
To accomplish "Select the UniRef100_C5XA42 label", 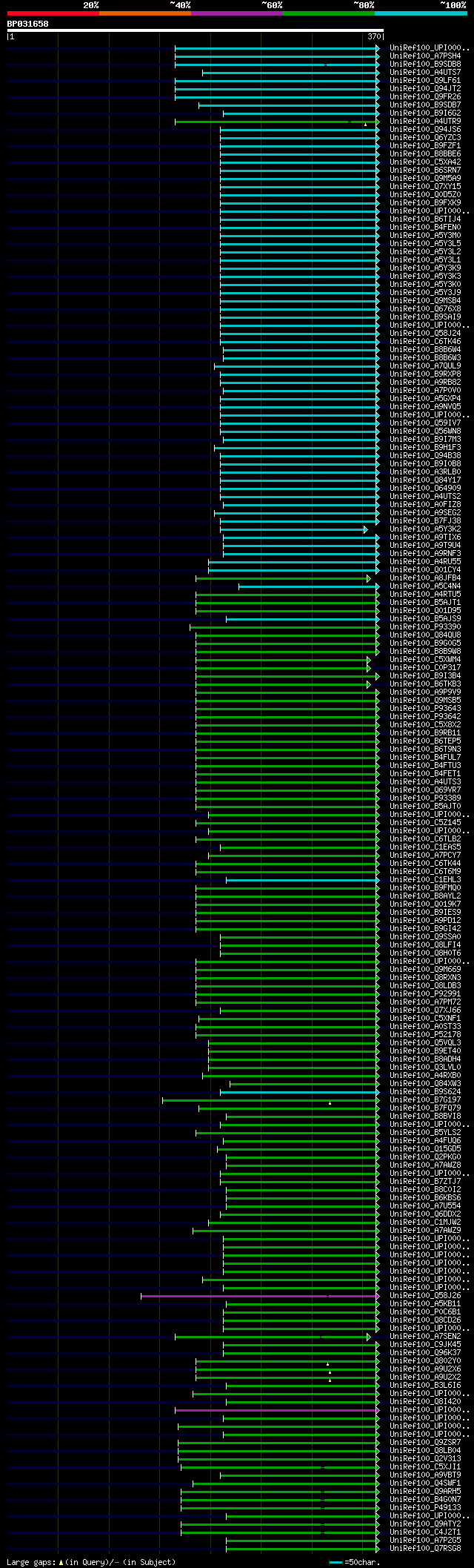I will (425, 162).
